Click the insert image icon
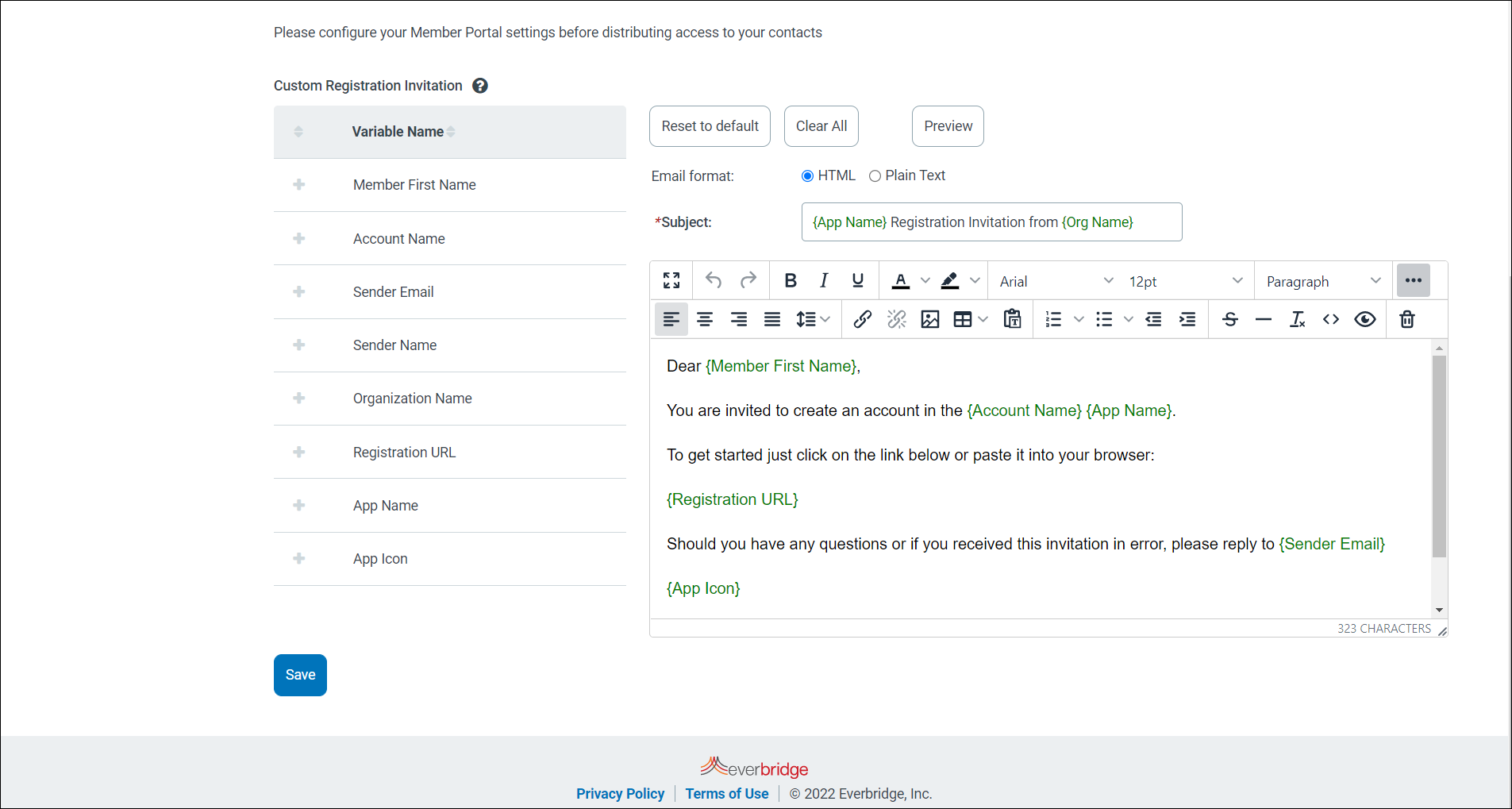Image resolution: width=1512 pixels, height=809 pixels. [929, 319]
